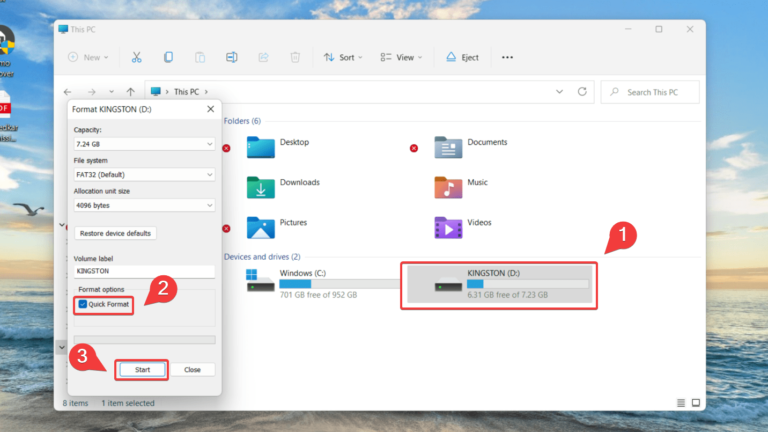Open the View dropdown menu
The image size is (768, 432).
(401, 57)
